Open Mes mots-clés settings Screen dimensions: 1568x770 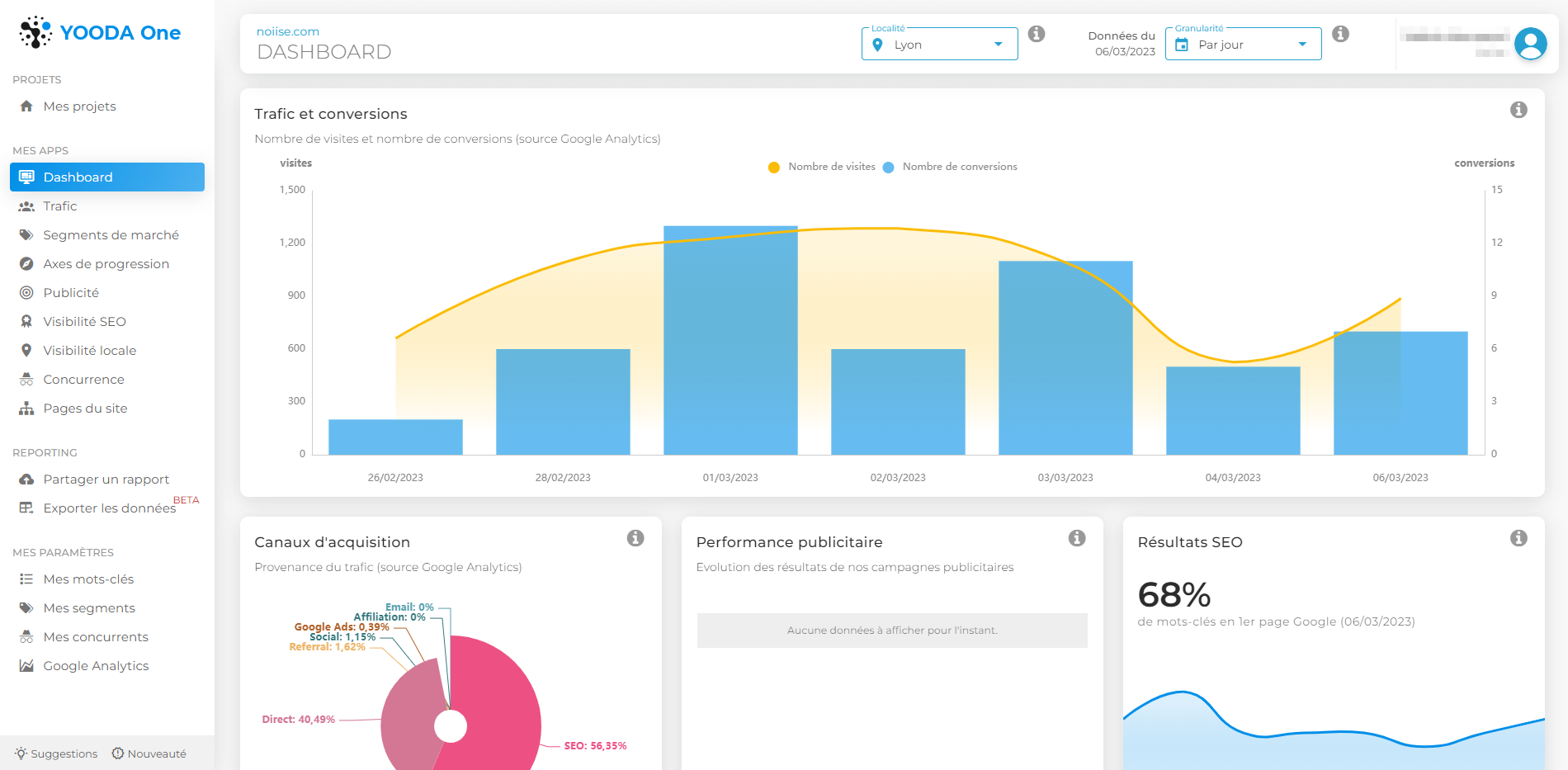tap(107, 579)
